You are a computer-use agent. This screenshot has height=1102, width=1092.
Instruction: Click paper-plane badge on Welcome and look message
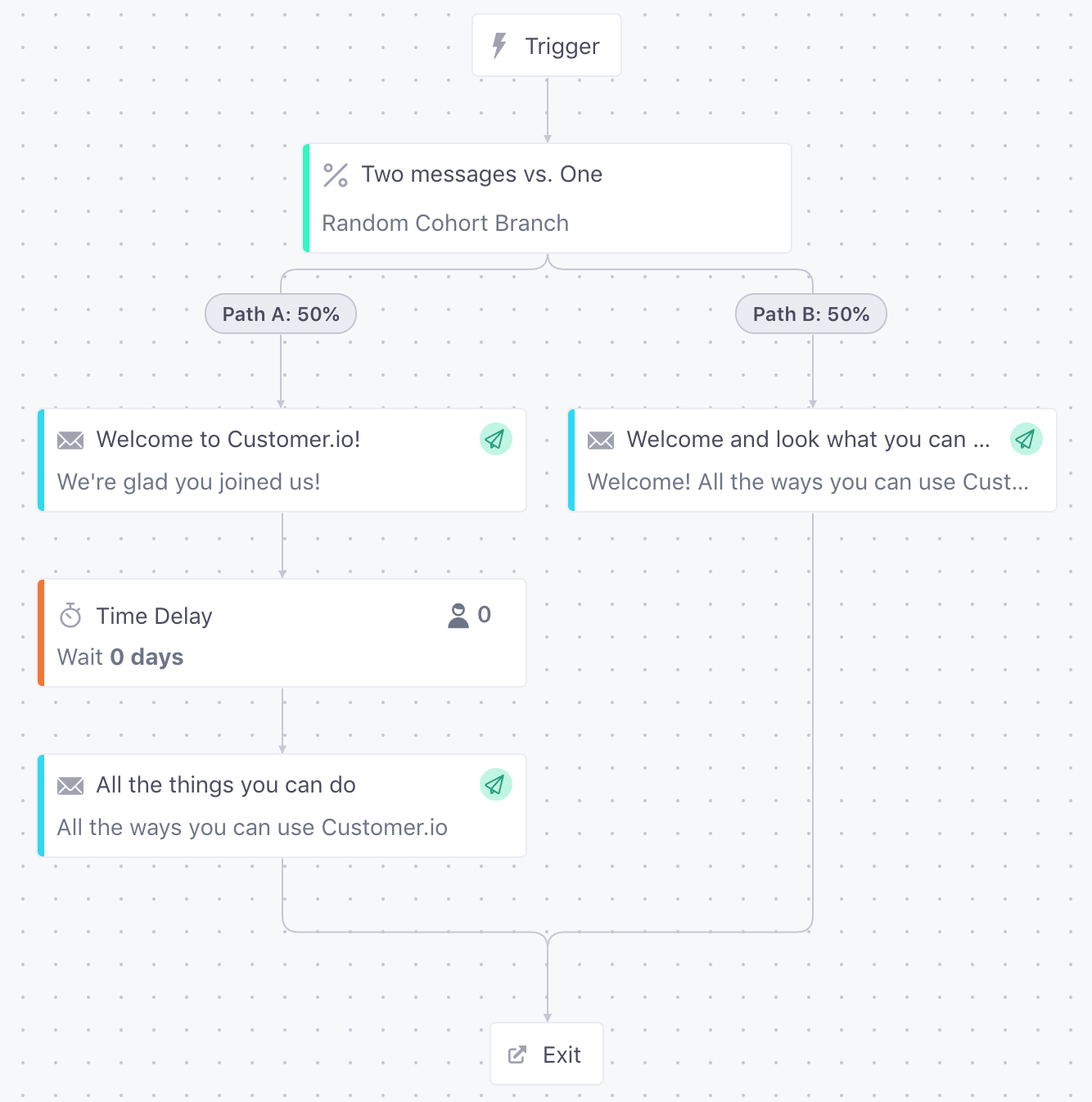pyautogui.click(x=1026, y=440)
